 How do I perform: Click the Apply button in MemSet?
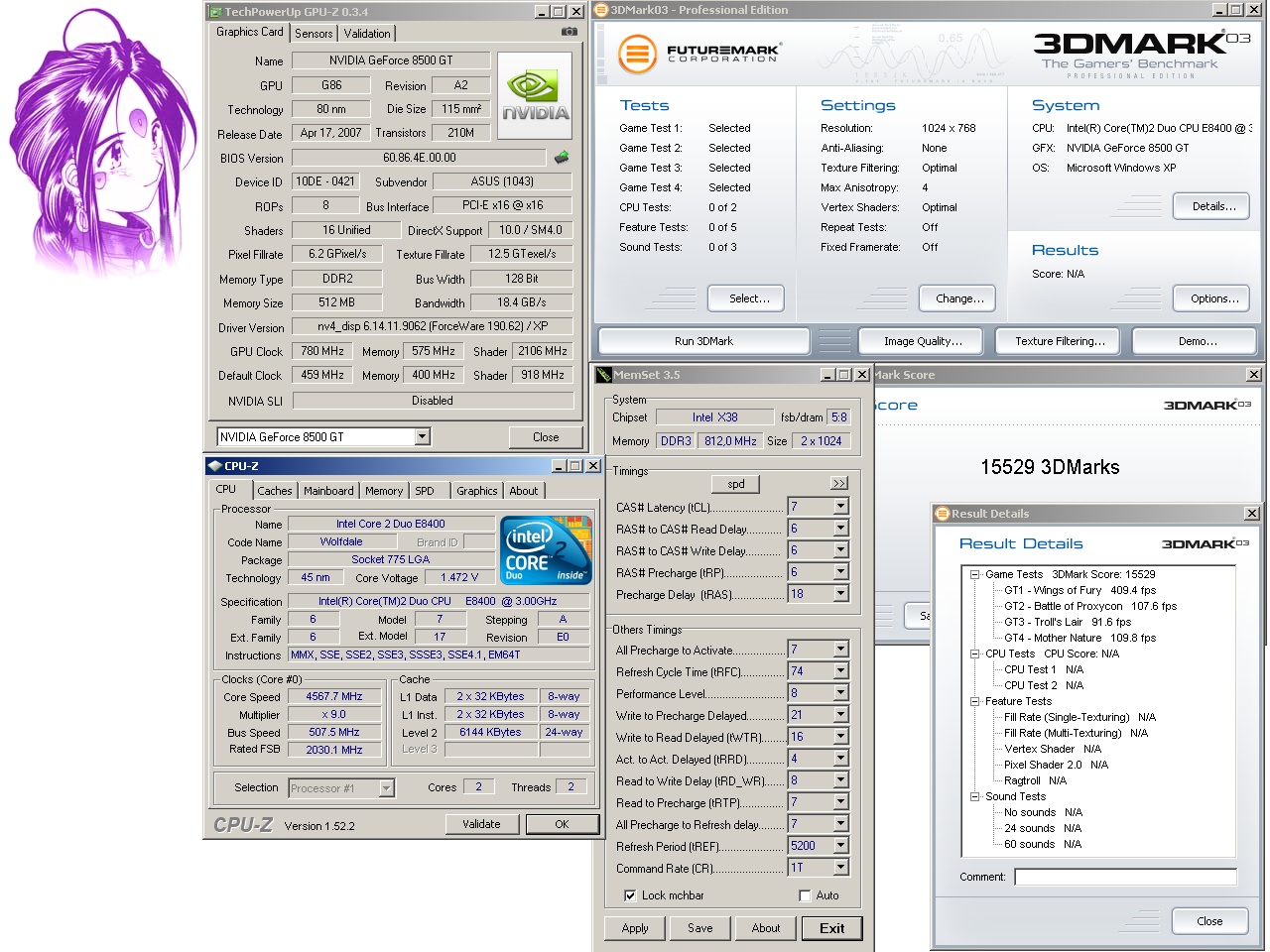(x=635, y=928)
